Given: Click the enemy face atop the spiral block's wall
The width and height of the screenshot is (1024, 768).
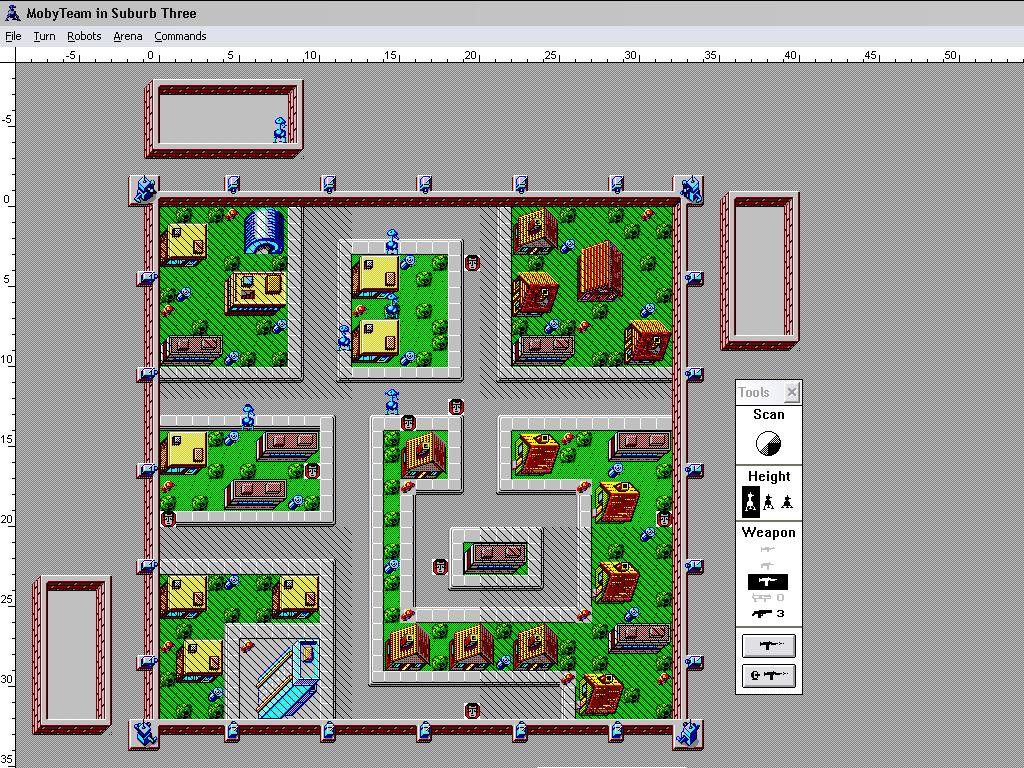Looking at the screenshot, I should tap(408, 423).
